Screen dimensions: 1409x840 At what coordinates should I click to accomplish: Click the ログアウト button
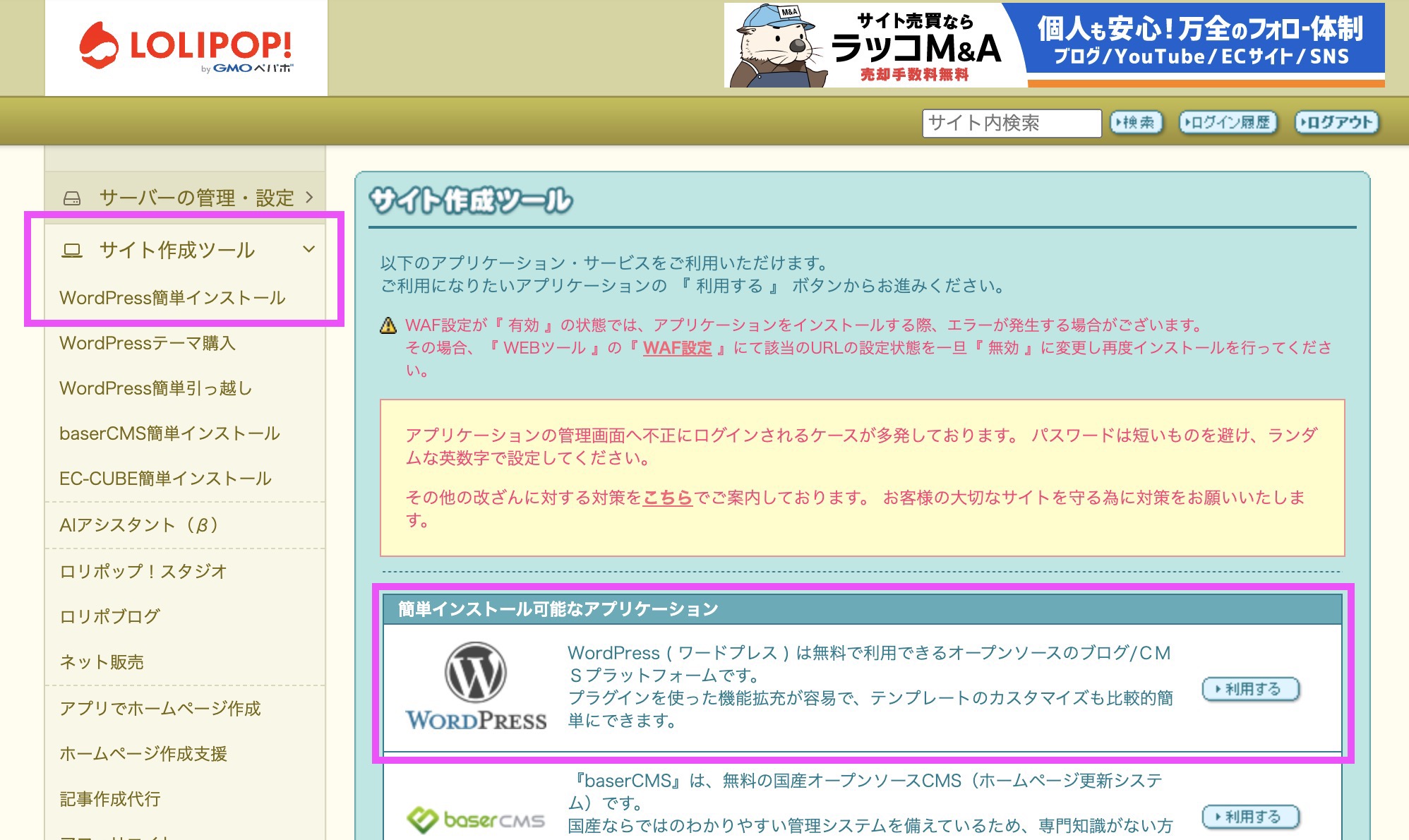tap(1336, 123)
